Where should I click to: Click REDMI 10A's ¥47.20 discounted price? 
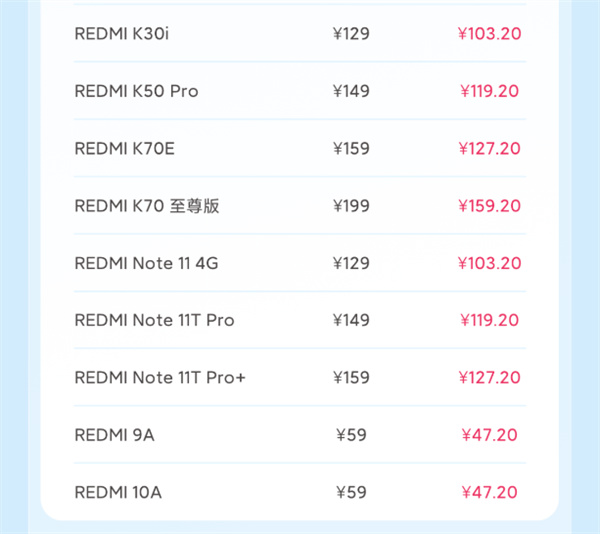489,493
